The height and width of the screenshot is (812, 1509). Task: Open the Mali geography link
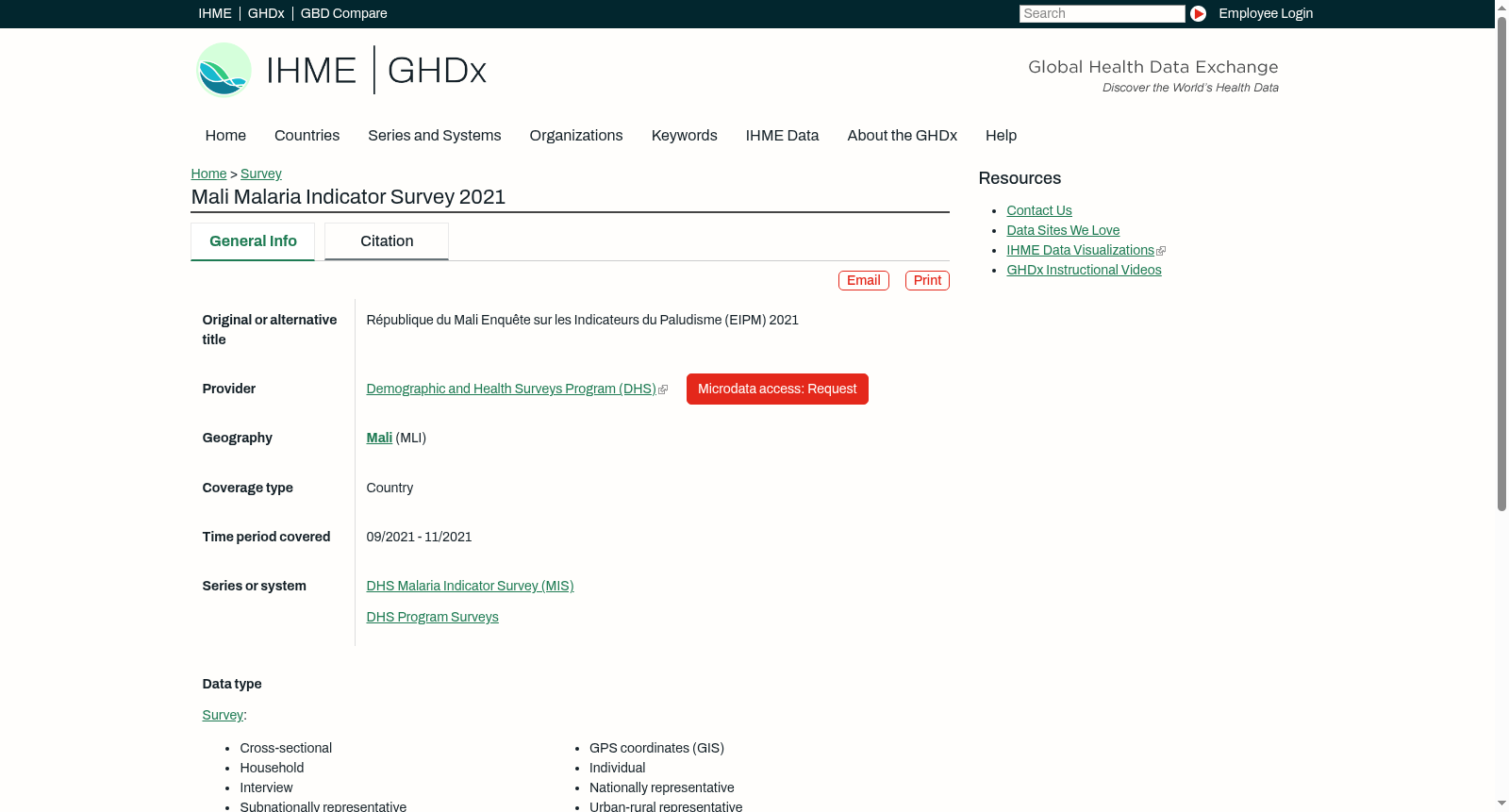[x=379, y=438]
